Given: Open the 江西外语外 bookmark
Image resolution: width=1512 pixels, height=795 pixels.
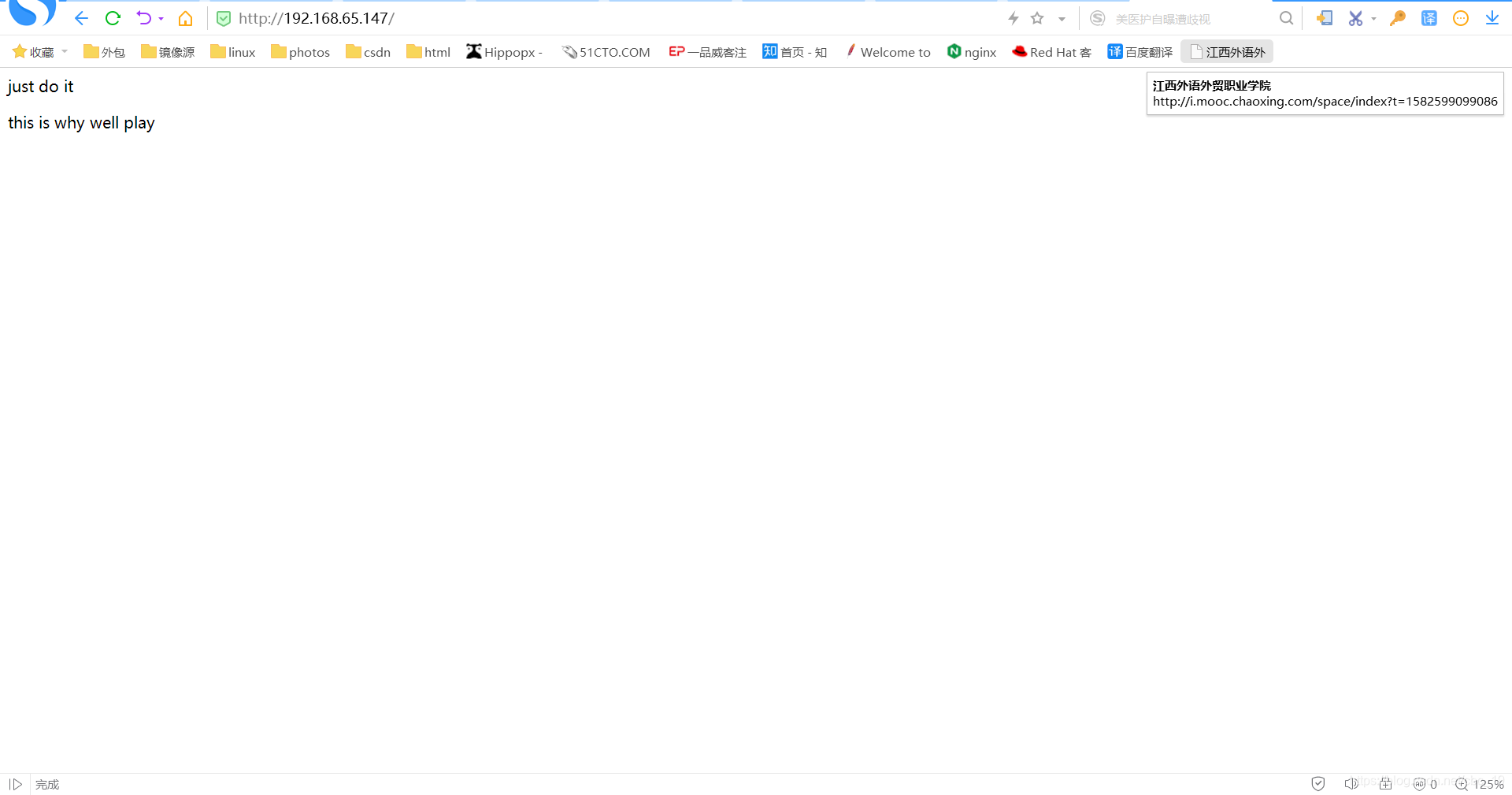Looking at the screenshot, I should (x=1227, y=52).
